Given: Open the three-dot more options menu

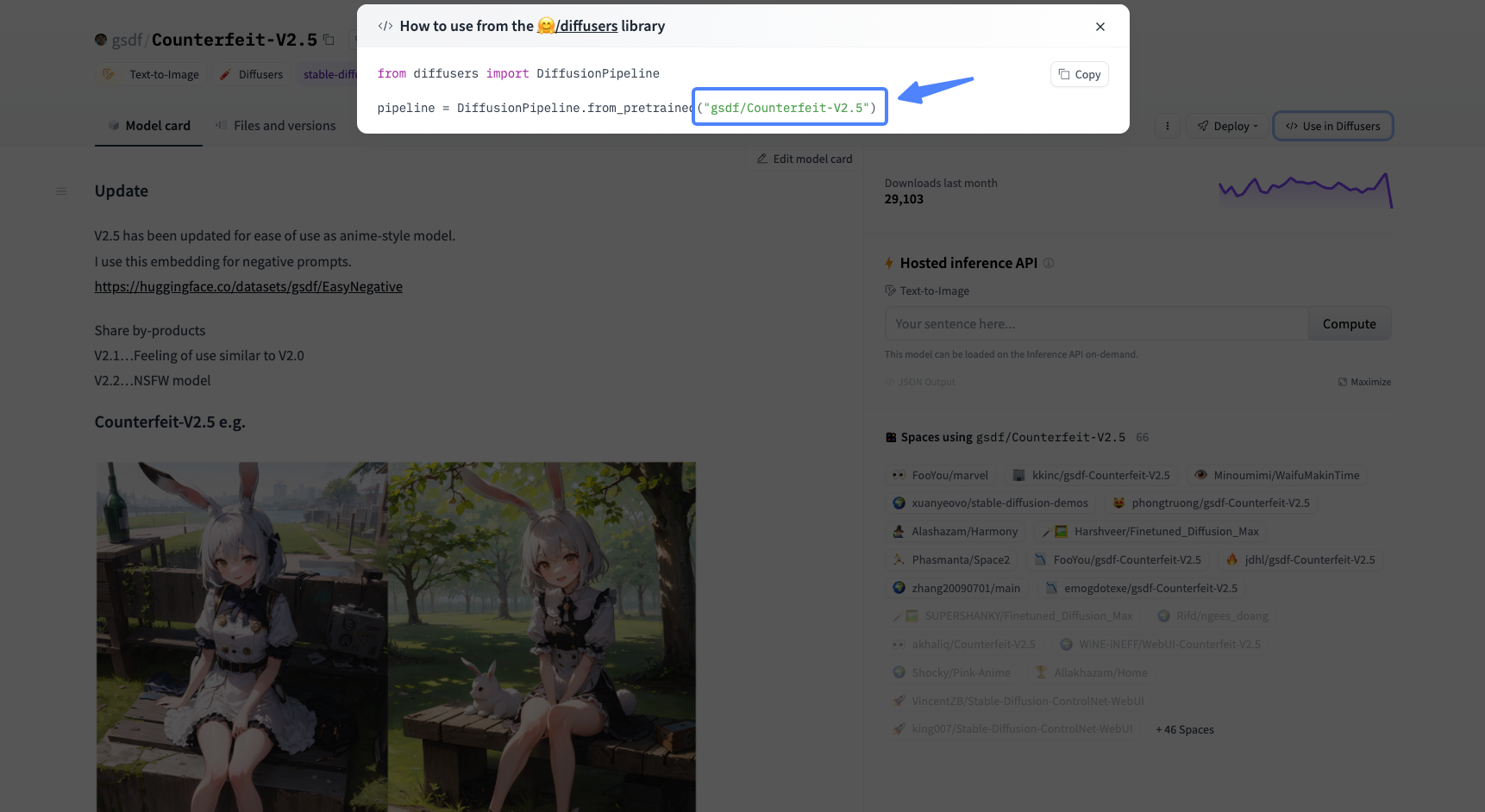Looking at the screenshot, I should [x=1167, y=126].
